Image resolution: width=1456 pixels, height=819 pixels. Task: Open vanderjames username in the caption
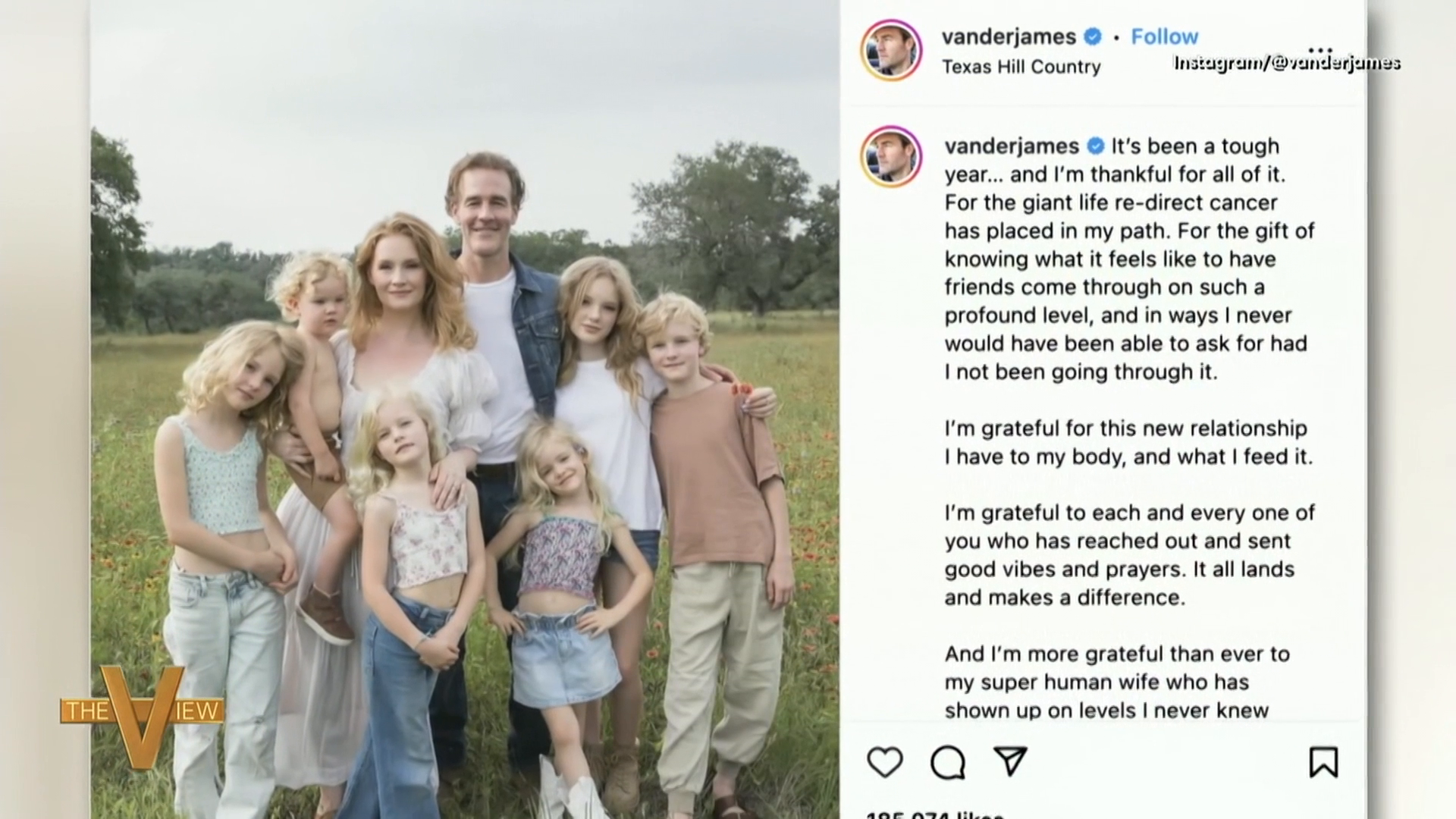(1012, 146)
